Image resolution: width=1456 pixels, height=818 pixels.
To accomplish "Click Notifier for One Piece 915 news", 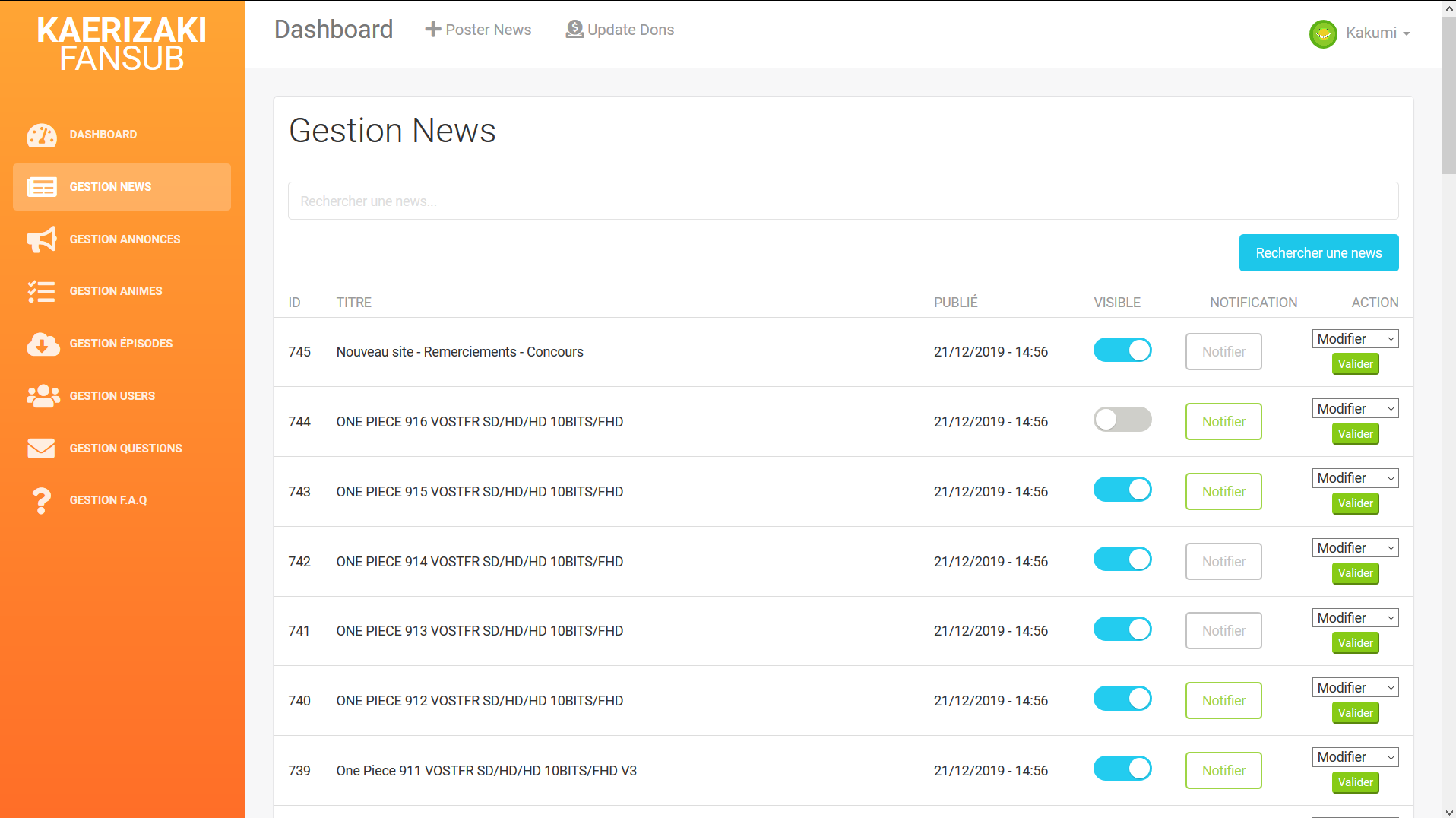I will (1223, 492).
